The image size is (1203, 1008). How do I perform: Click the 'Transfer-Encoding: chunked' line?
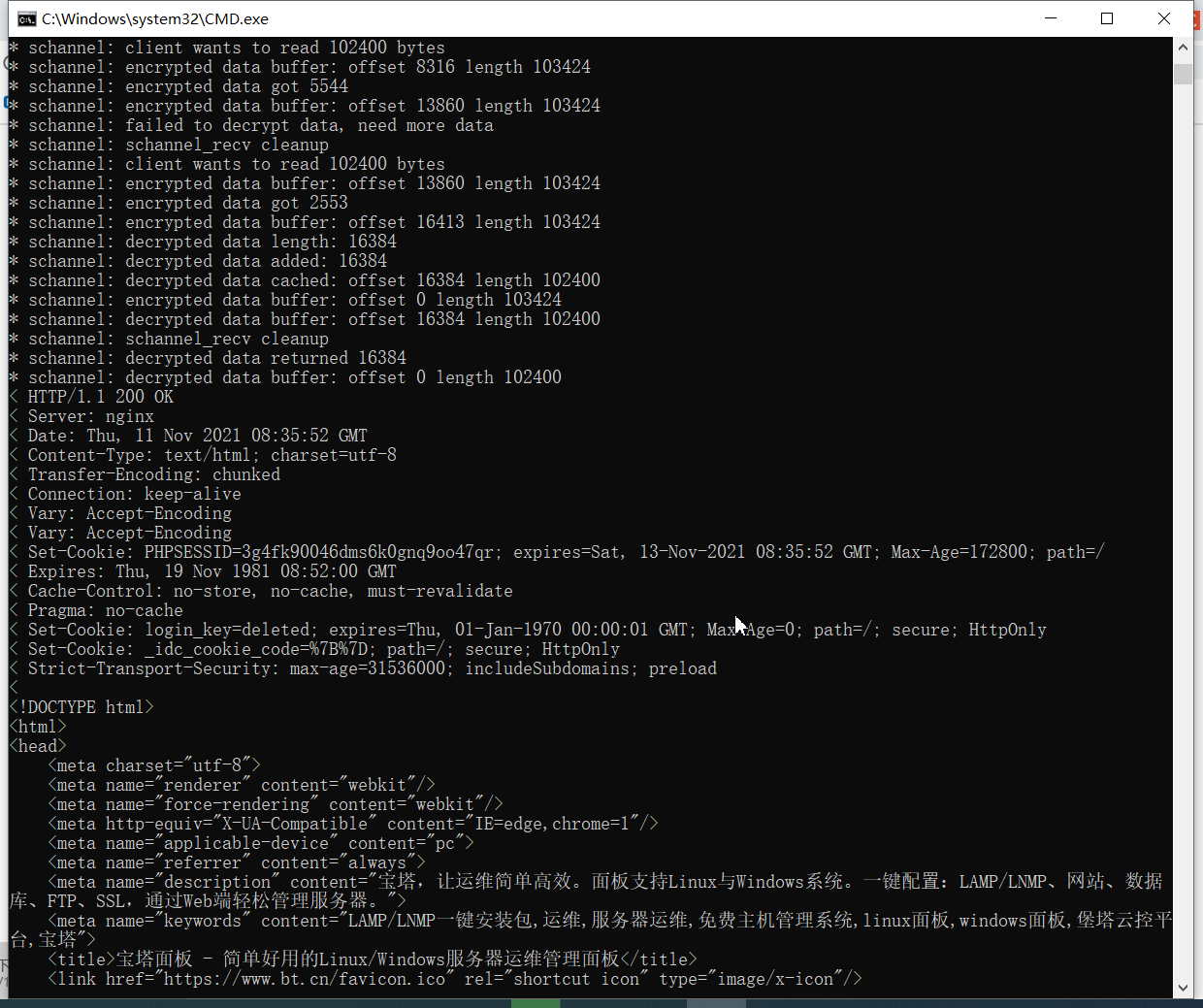click(145, 474)
